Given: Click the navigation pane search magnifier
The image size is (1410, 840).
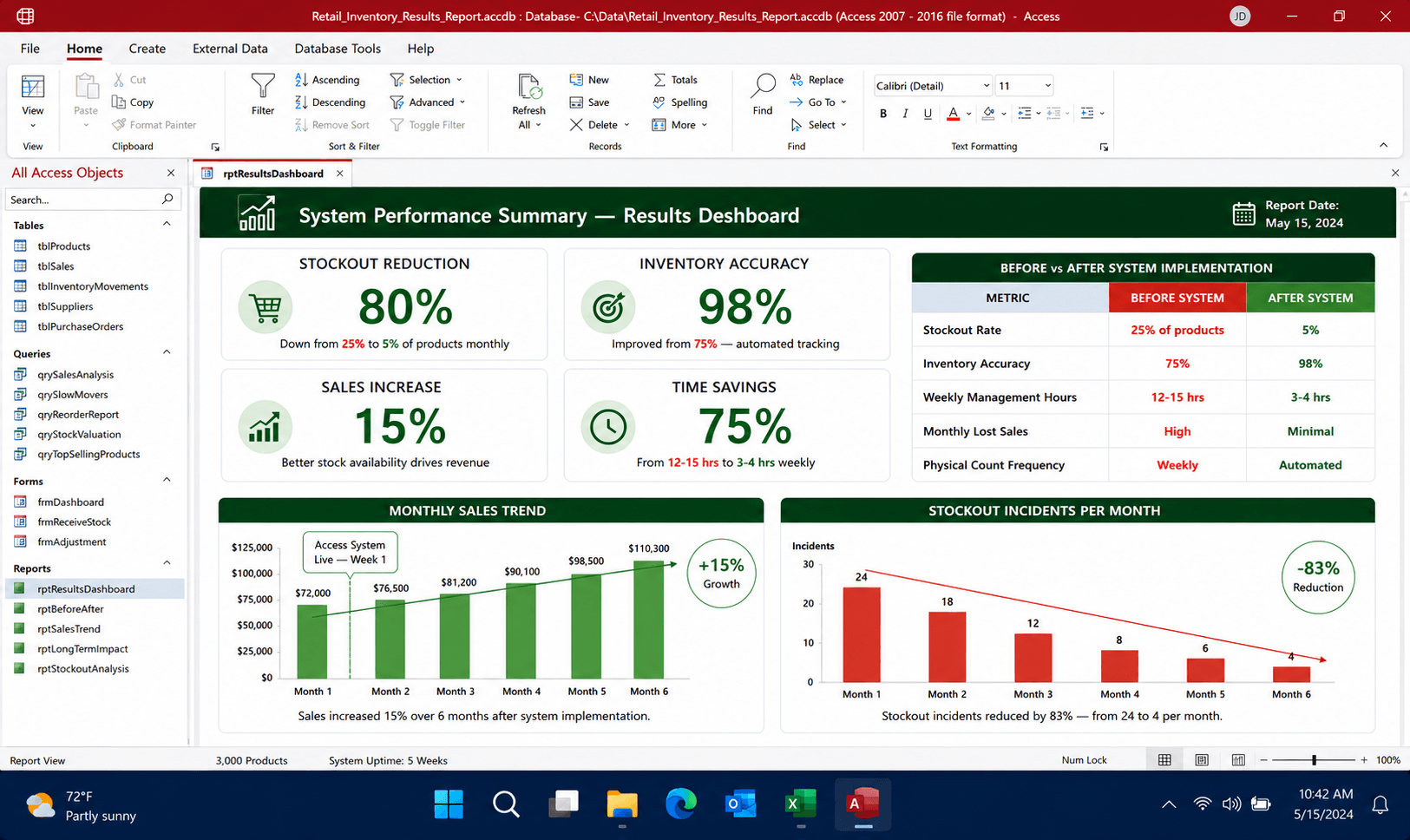Looking at the screenshot, I should 167,200.
